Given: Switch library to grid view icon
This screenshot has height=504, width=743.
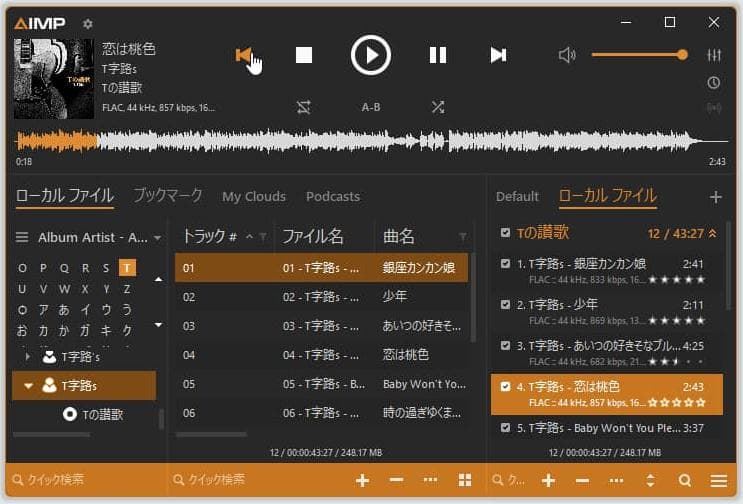Looking at the screenshot, I should pos(465,480).
